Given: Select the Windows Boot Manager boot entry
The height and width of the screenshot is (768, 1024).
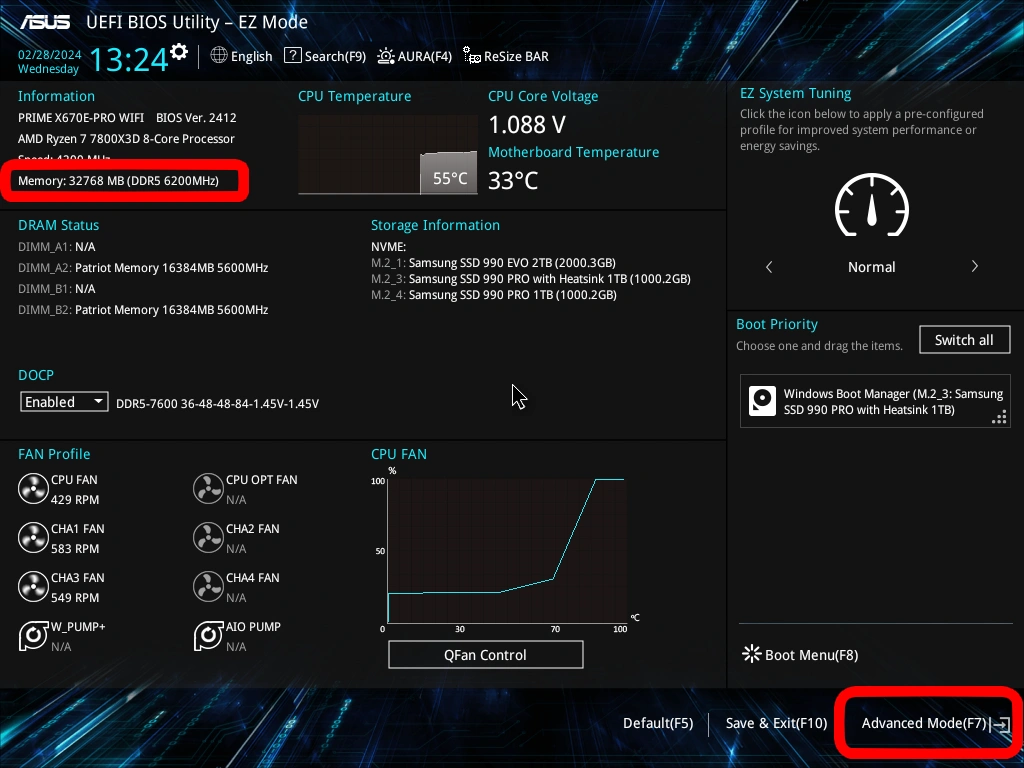Looking at the screenshot, I should (874, 401).
